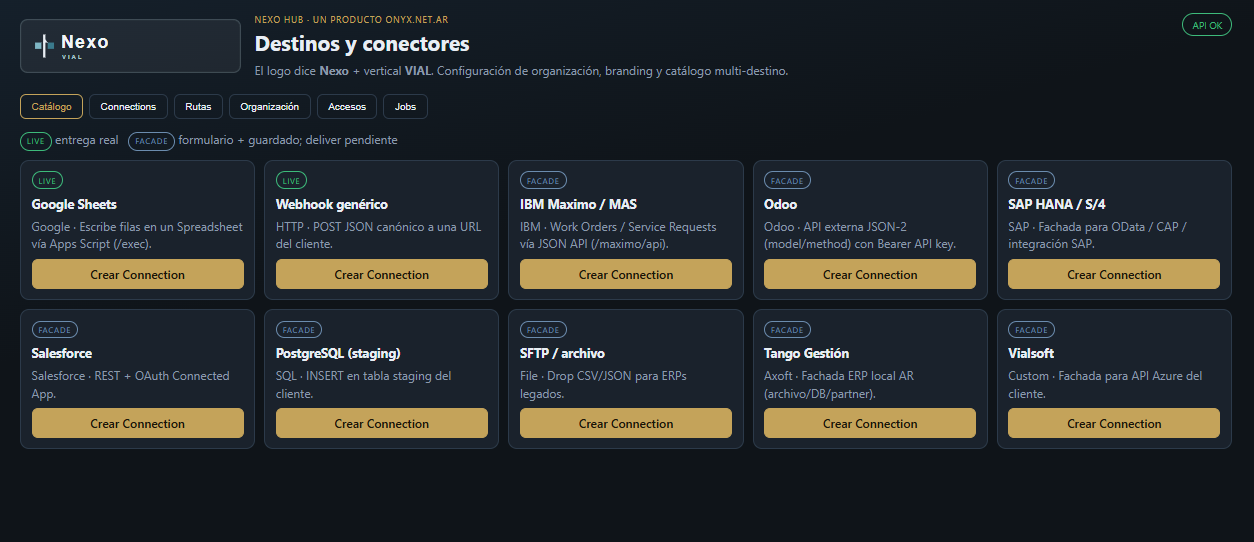Click the 'SFTP / archivo' card title

[562, 353]
